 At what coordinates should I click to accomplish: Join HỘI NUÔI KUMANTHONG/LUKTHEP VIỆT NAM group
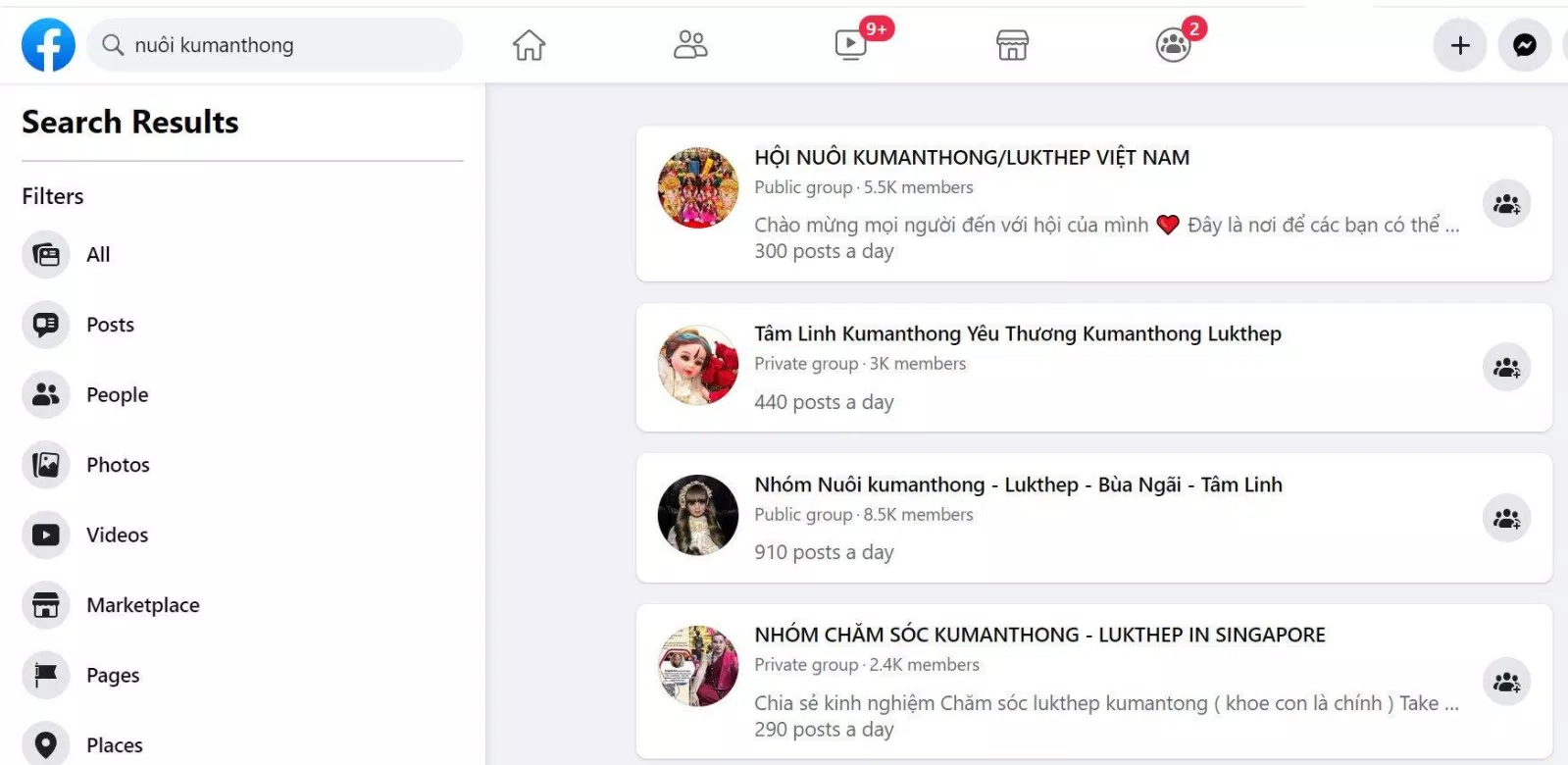pyautogui.click(x=1506, y=204)
